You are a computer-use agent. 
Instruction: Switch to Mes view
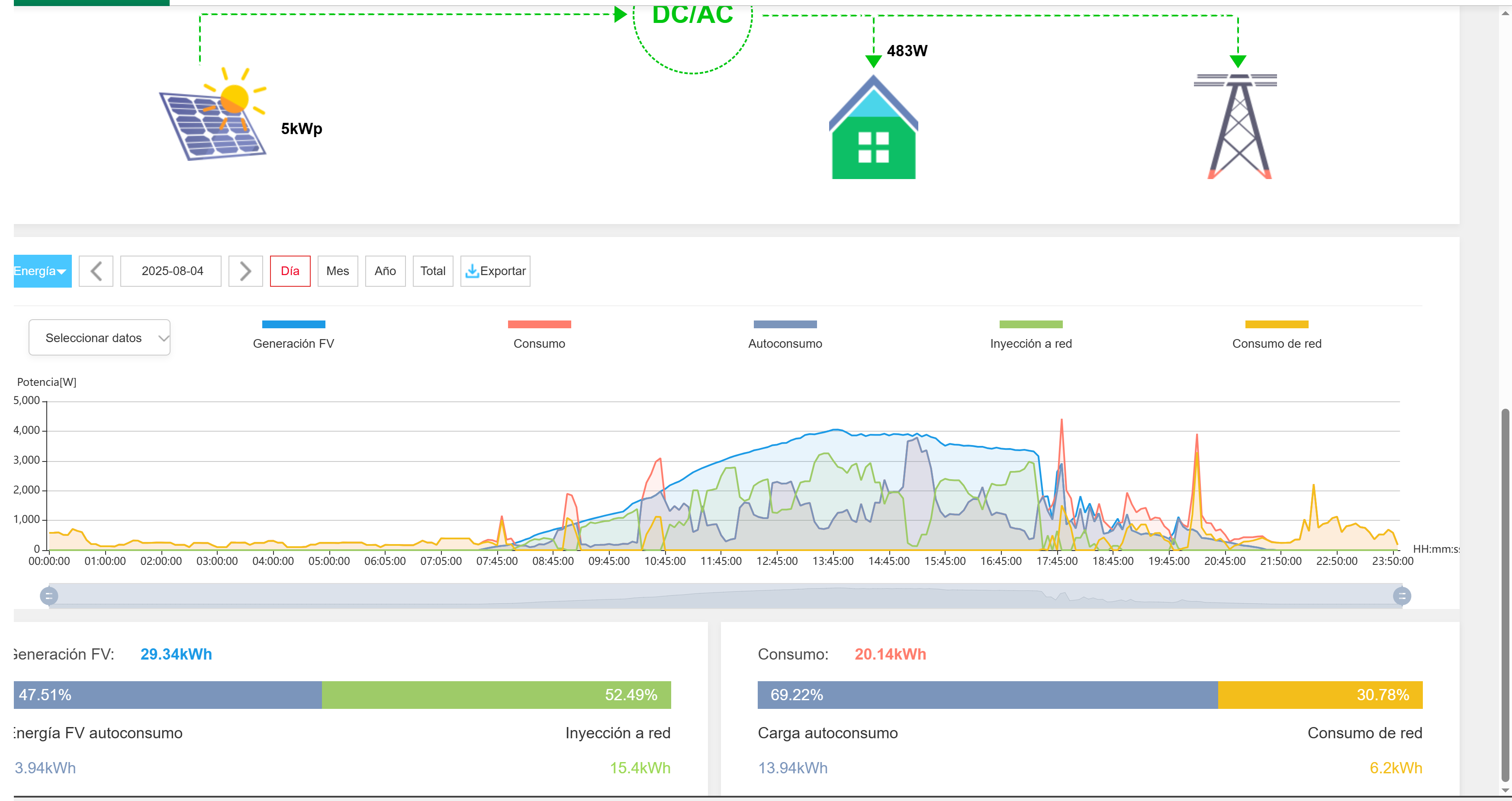(338, 271)
